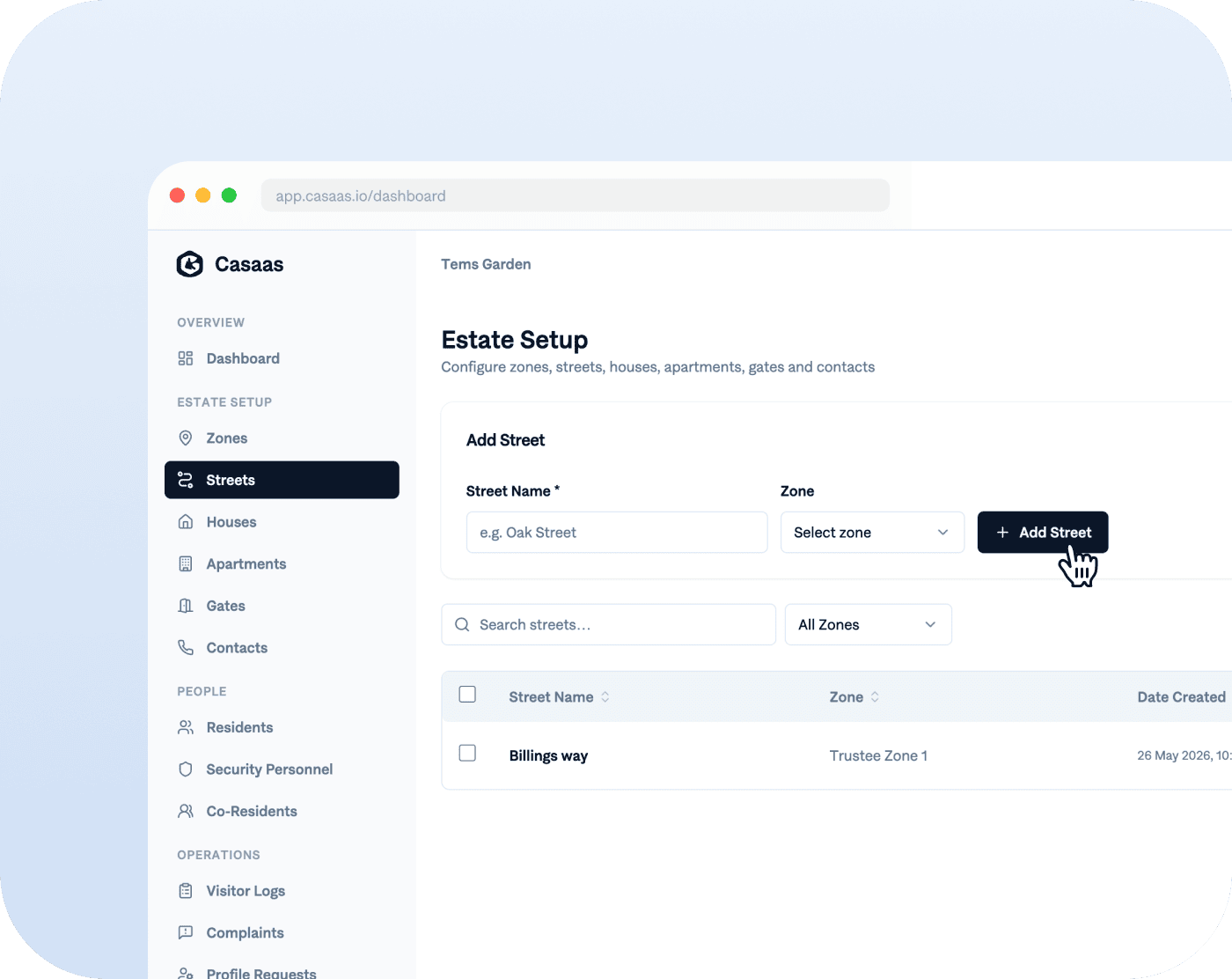Sort by Zone column arrows icon
This screenshot has width=1232, height=979.
pos(875,697)
